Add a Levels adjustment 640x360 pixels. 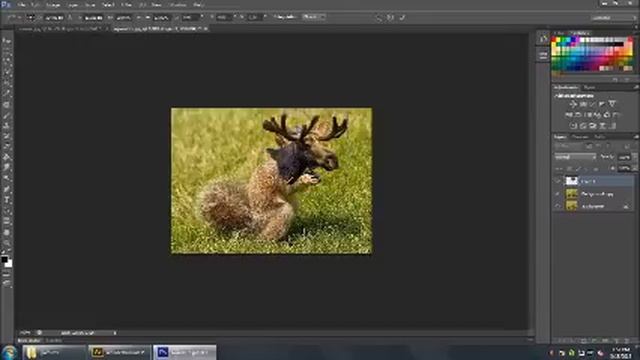(x=583, y=104)
